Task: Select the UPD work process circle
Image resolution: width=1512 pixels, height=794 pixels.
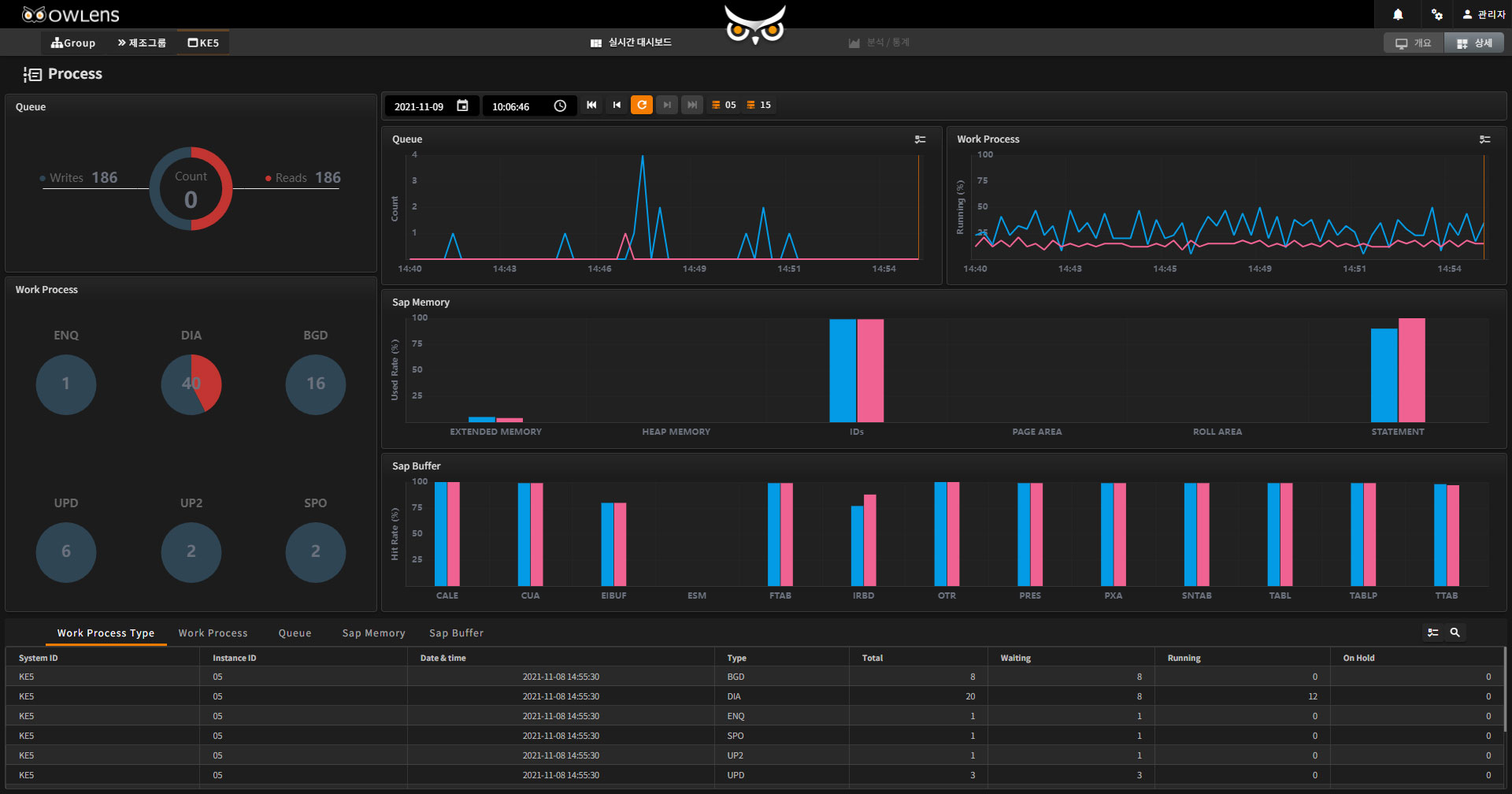Action: (x=66, y=552)
